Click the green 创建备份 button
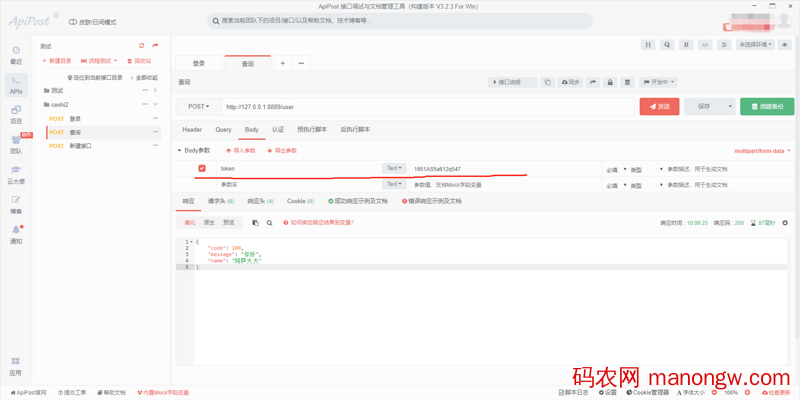Image resolution: width=800 pixels, height=400 pixels. tap(767, 107)
